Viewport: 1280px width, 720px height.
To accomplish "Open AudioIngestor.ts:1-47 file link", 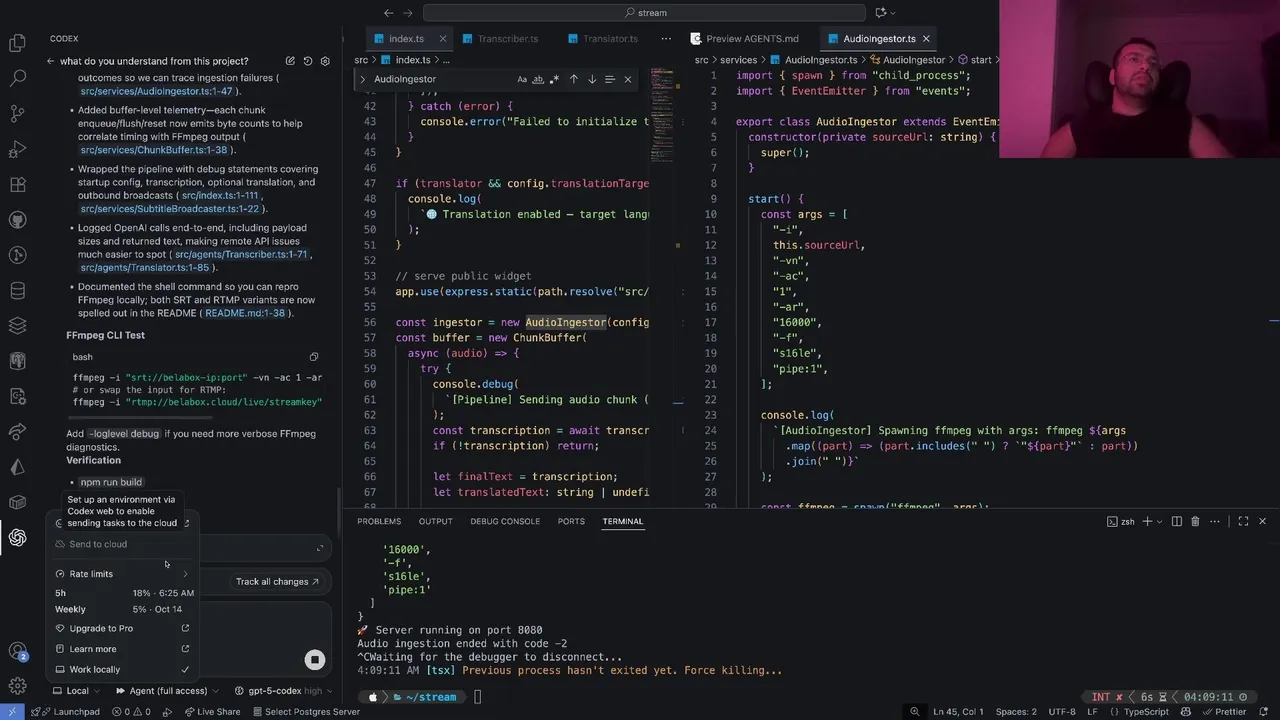I will [156, 91].
